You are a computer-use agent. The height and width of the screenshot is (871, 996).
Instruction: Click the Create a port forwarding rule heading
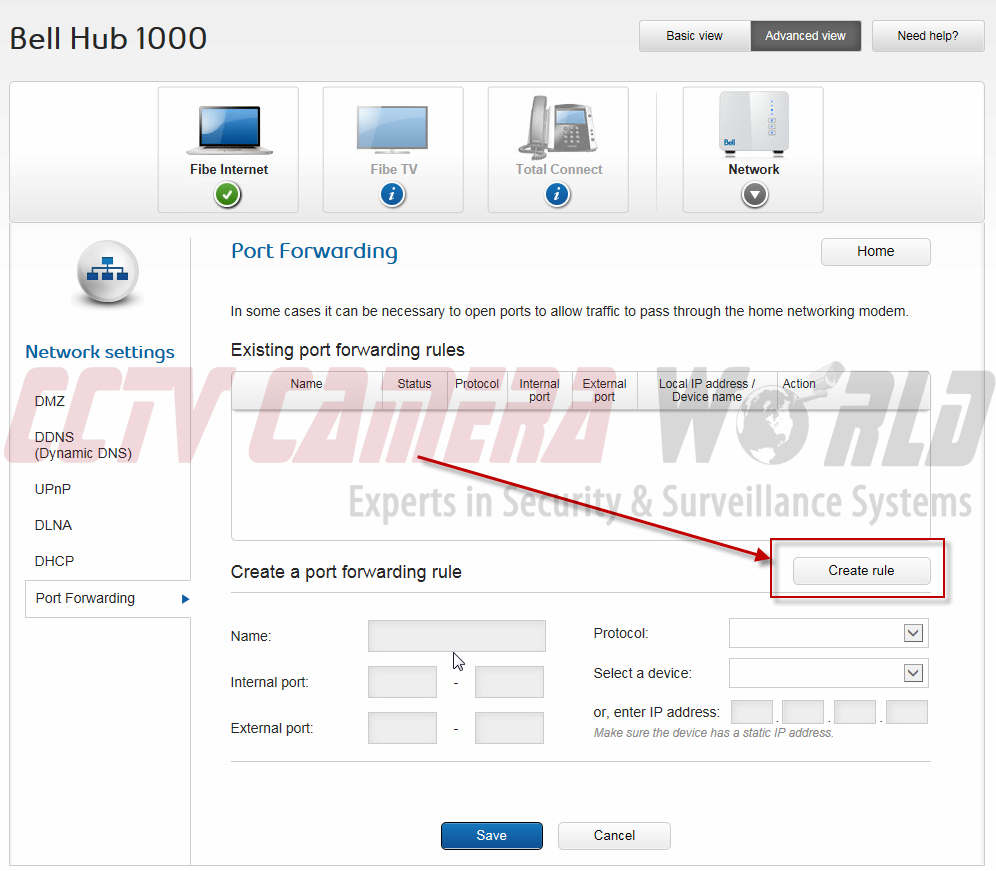pos(346,572)
